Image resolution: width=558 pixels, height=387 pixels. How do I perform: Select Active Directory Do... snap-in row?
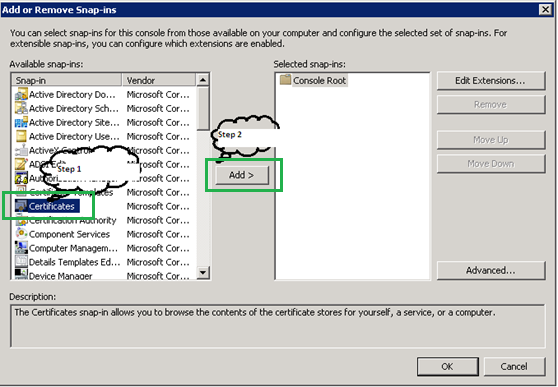pos(105,94)
